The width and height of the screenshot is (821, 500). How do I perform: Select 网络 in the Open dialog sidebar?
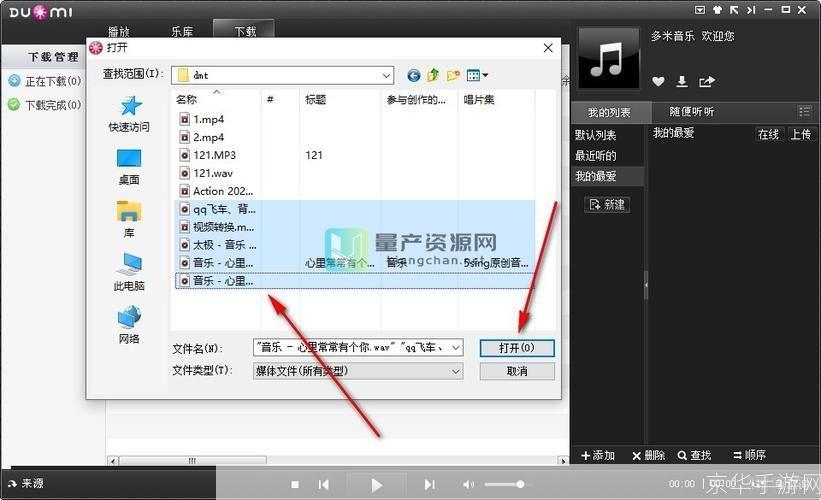(129, 325)
